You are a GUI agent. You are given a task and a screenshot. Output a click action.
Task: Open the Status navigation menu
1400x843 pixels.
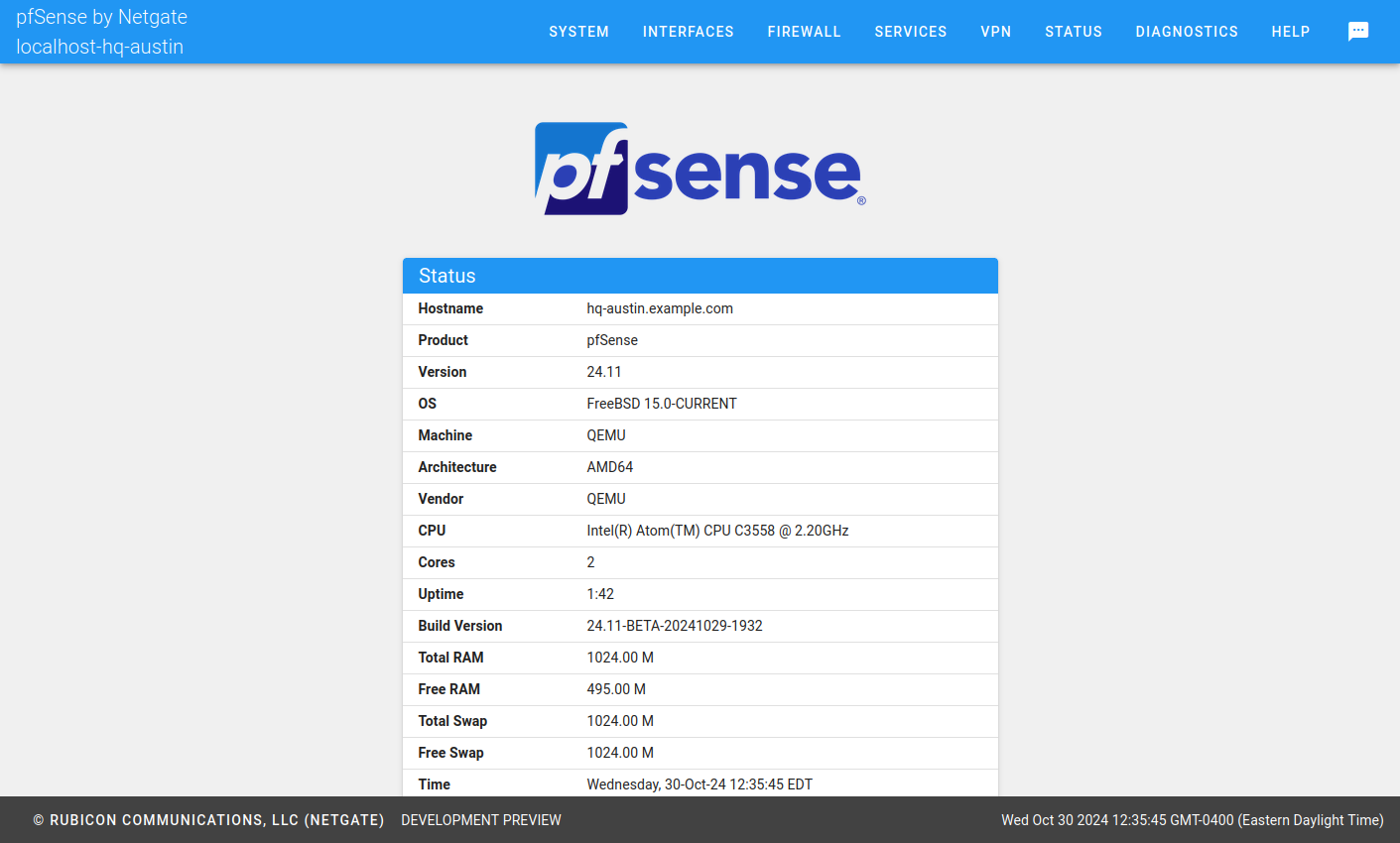tap(1073, 32)
